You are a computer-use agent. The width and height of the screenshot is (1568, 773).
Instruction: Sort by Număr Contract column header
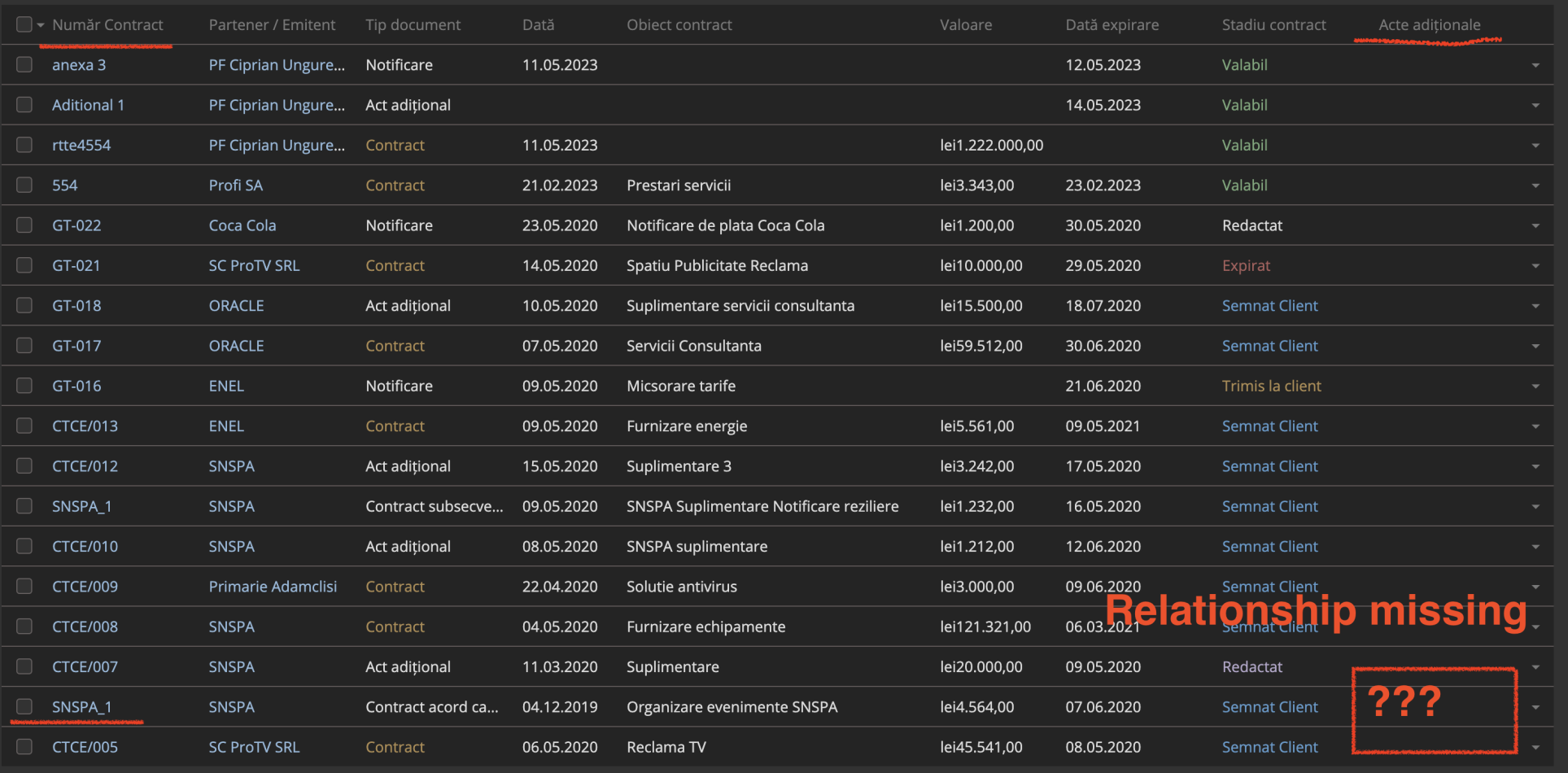tap(107, 24)
